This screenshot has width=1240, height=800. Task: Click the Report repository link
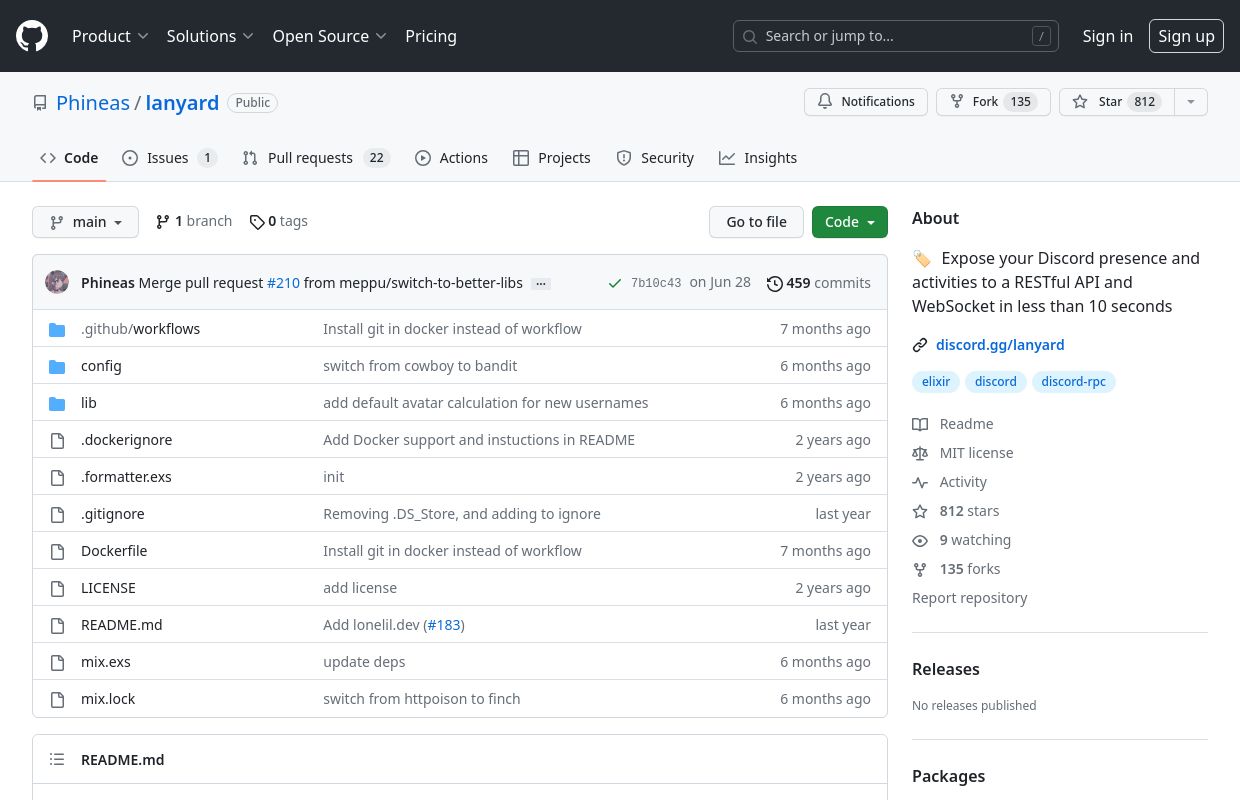pos(970,598)
